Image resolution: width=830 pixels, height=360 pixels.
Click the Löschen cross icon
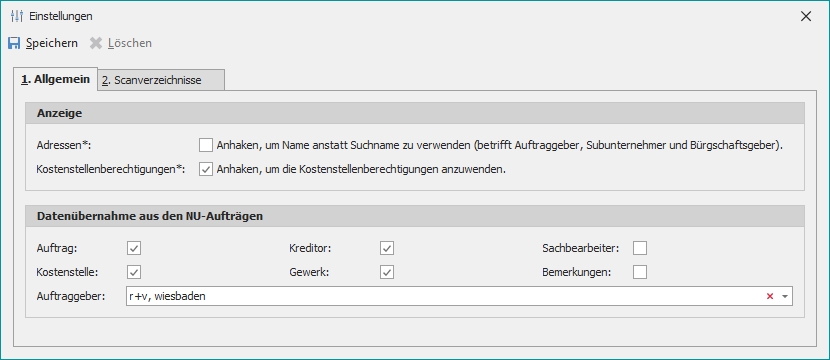96,43
